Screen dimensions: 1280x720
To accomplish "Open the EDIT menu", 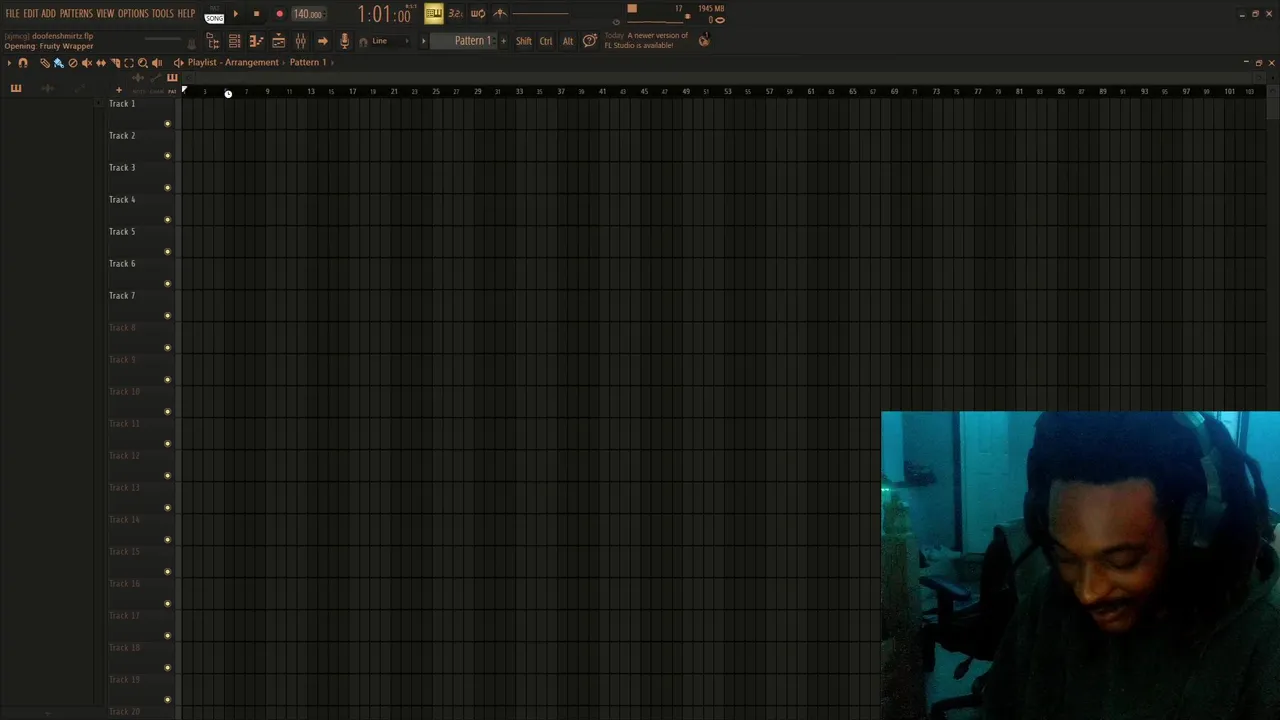I will 31,14.
